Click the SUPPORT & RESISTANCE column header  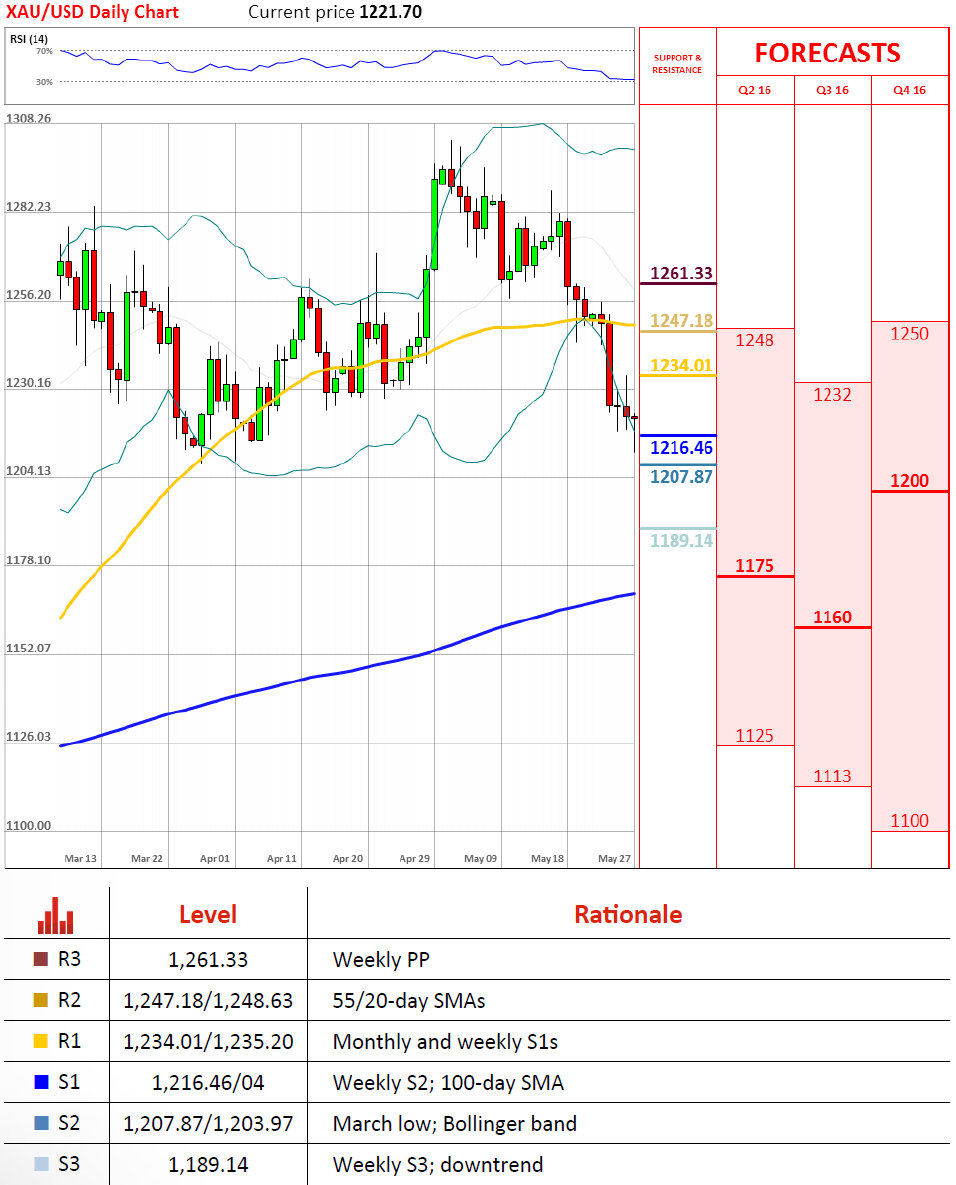[x=677, y=63]
